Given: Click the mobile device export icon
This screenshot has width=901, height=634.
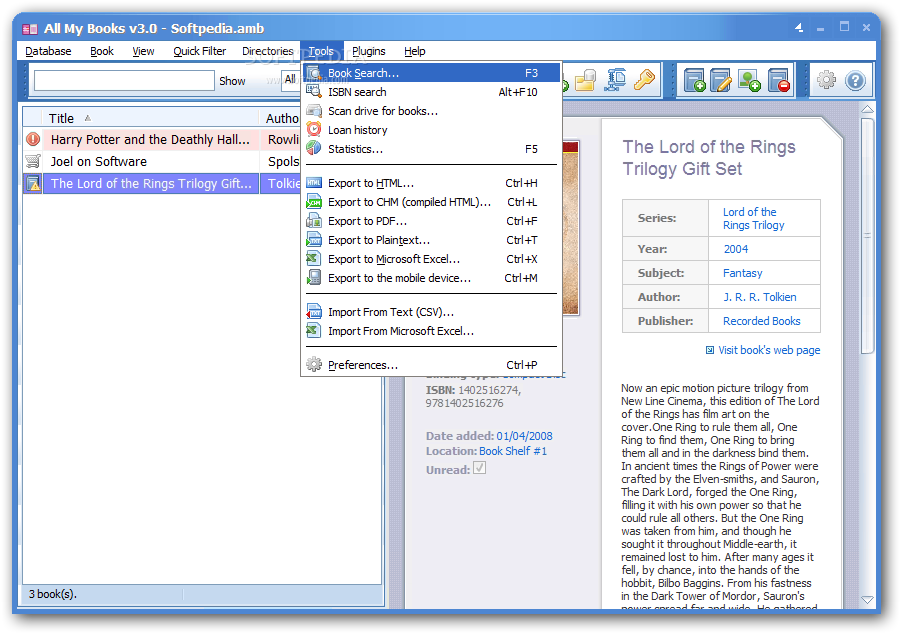Looking at the screenshot, I should coord(314,278).
